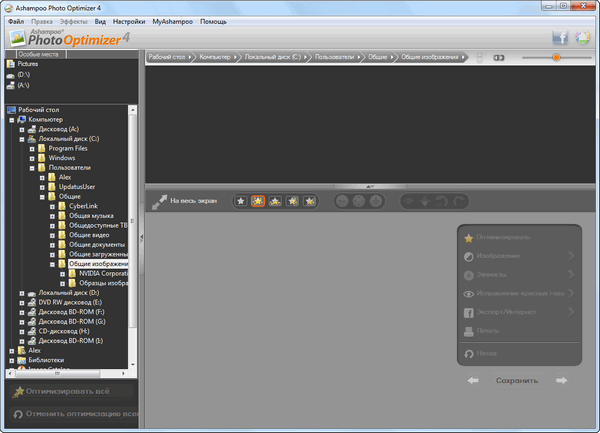Click the colorful circle icon beside Facebook

(x=583, y=38)
